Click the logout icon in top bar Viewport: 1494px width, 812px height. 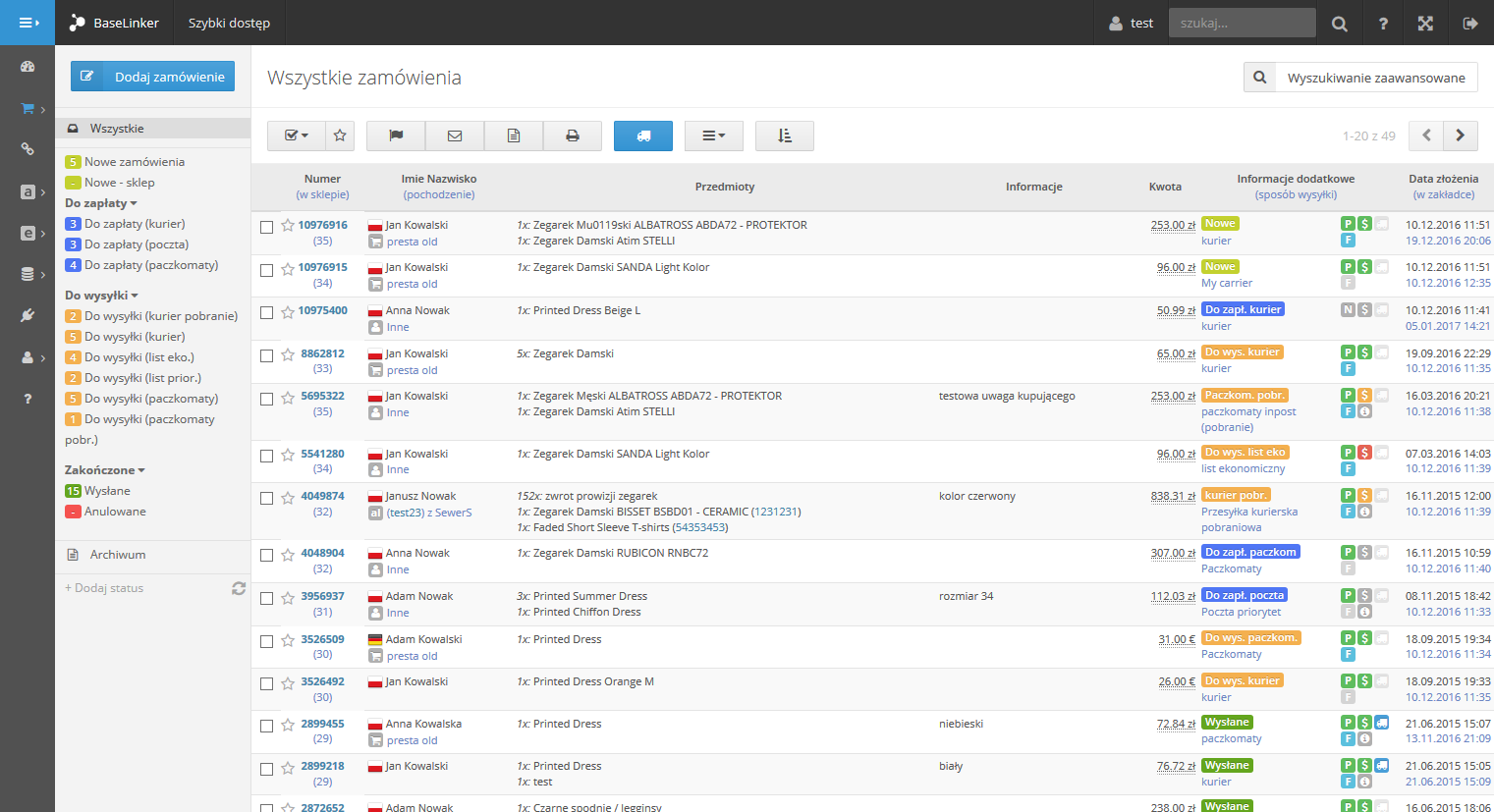pyautogui.click(x=1470, y=23)
